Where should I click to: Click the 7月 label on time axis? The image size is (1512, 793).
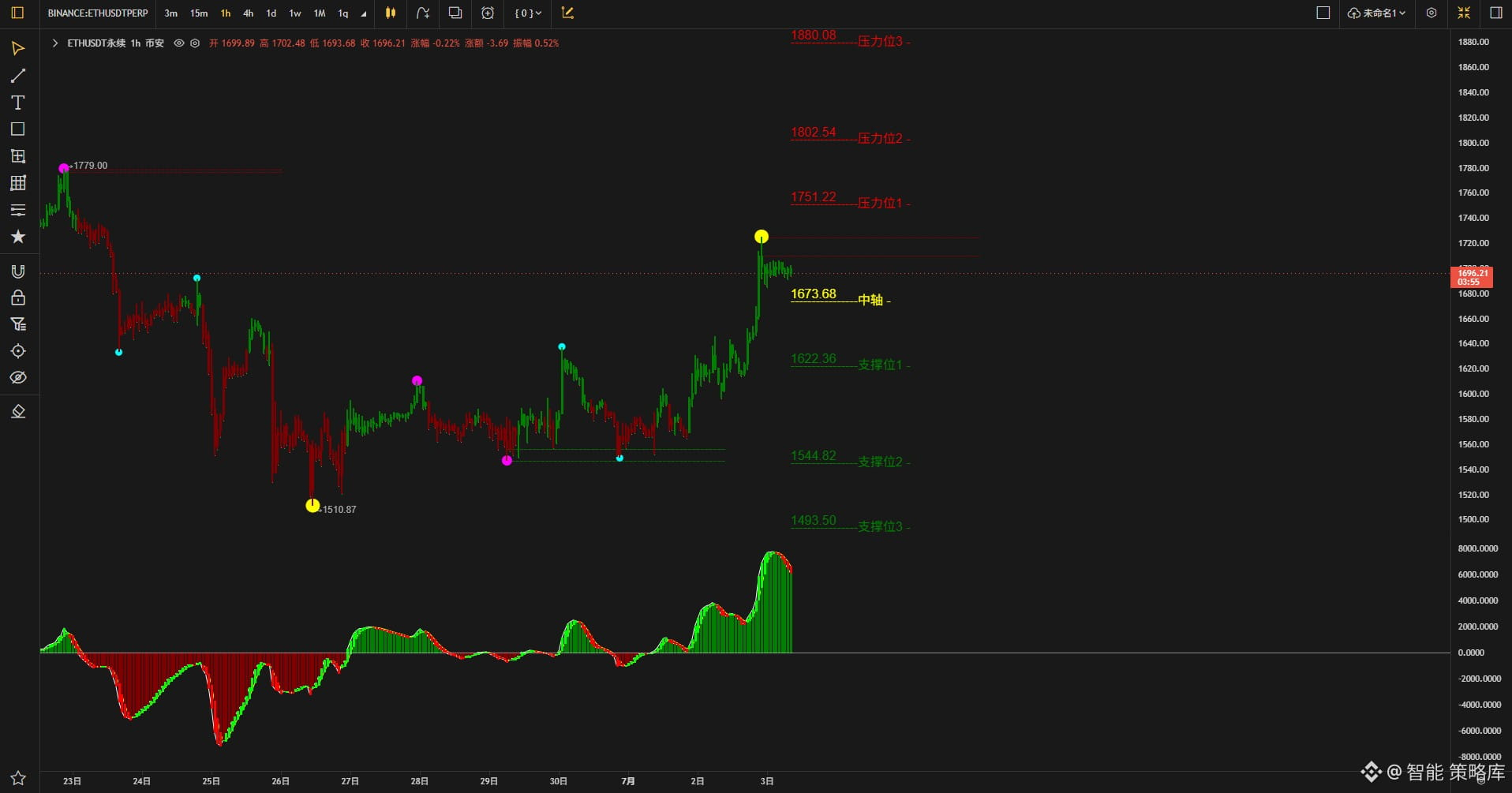tap(628, 781)
